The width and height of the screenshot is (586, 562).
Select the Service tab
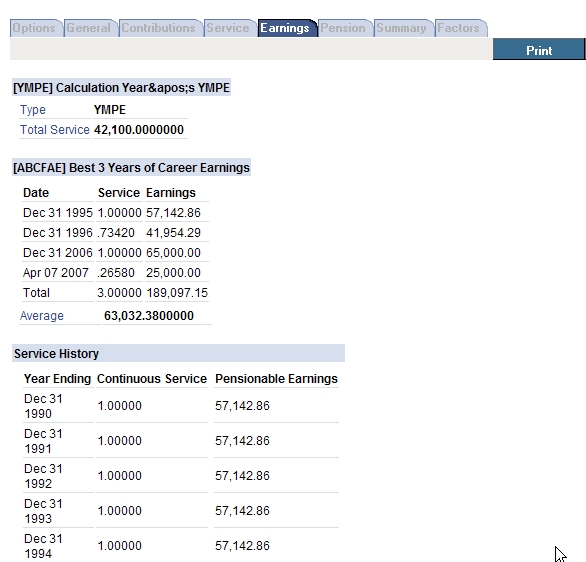point(230,28)
